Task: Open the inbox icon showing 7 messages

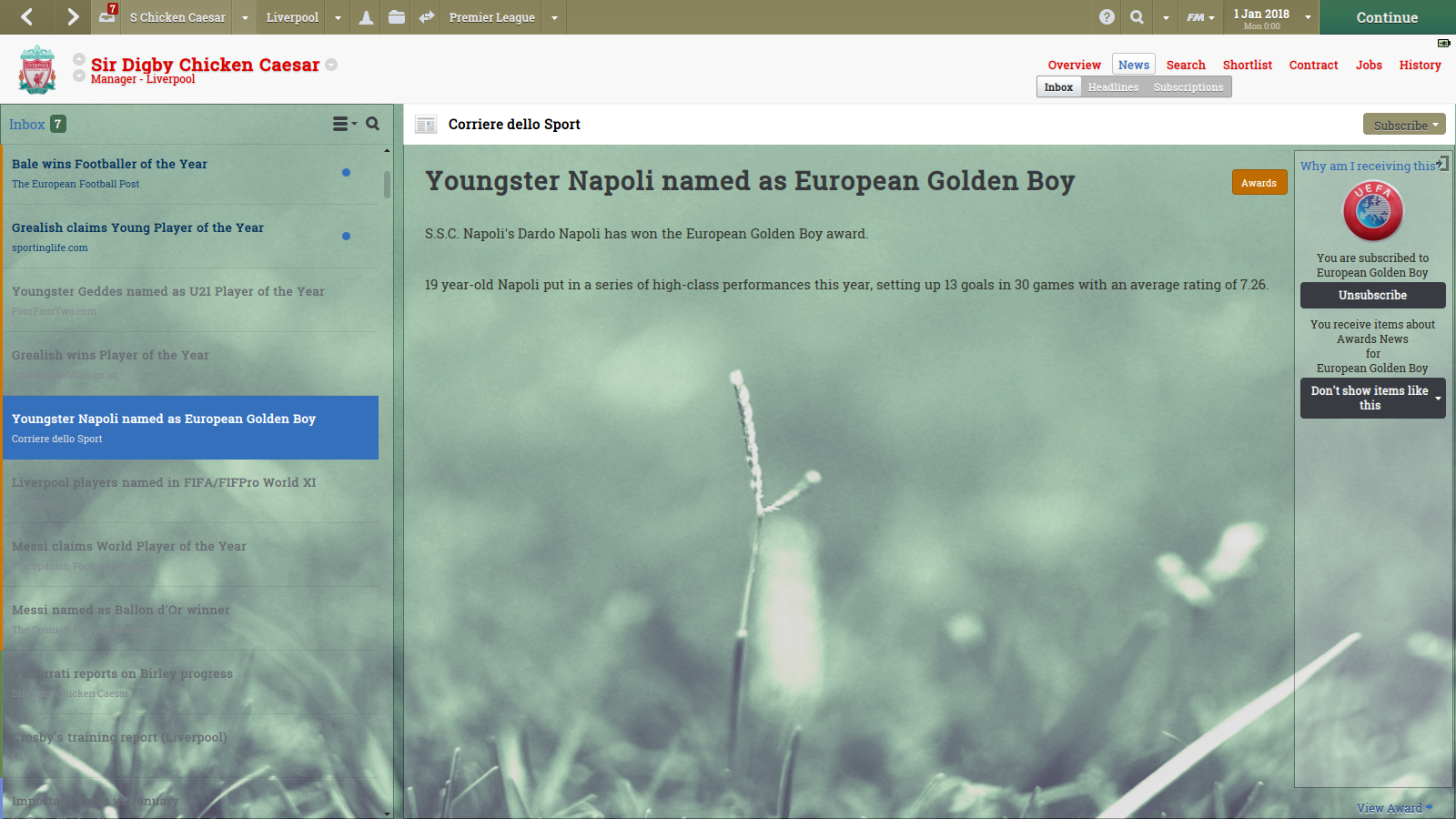Action: (108, 15)
